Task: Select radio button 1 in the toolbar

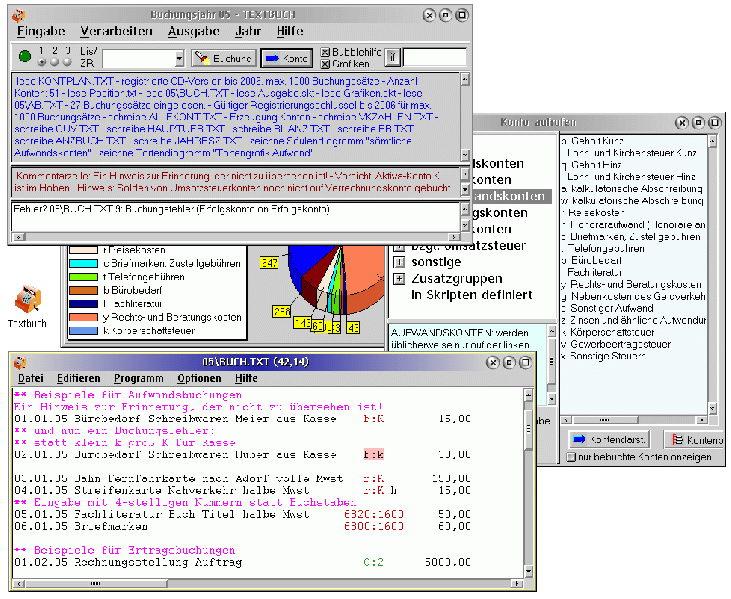Action: [41, 62]
